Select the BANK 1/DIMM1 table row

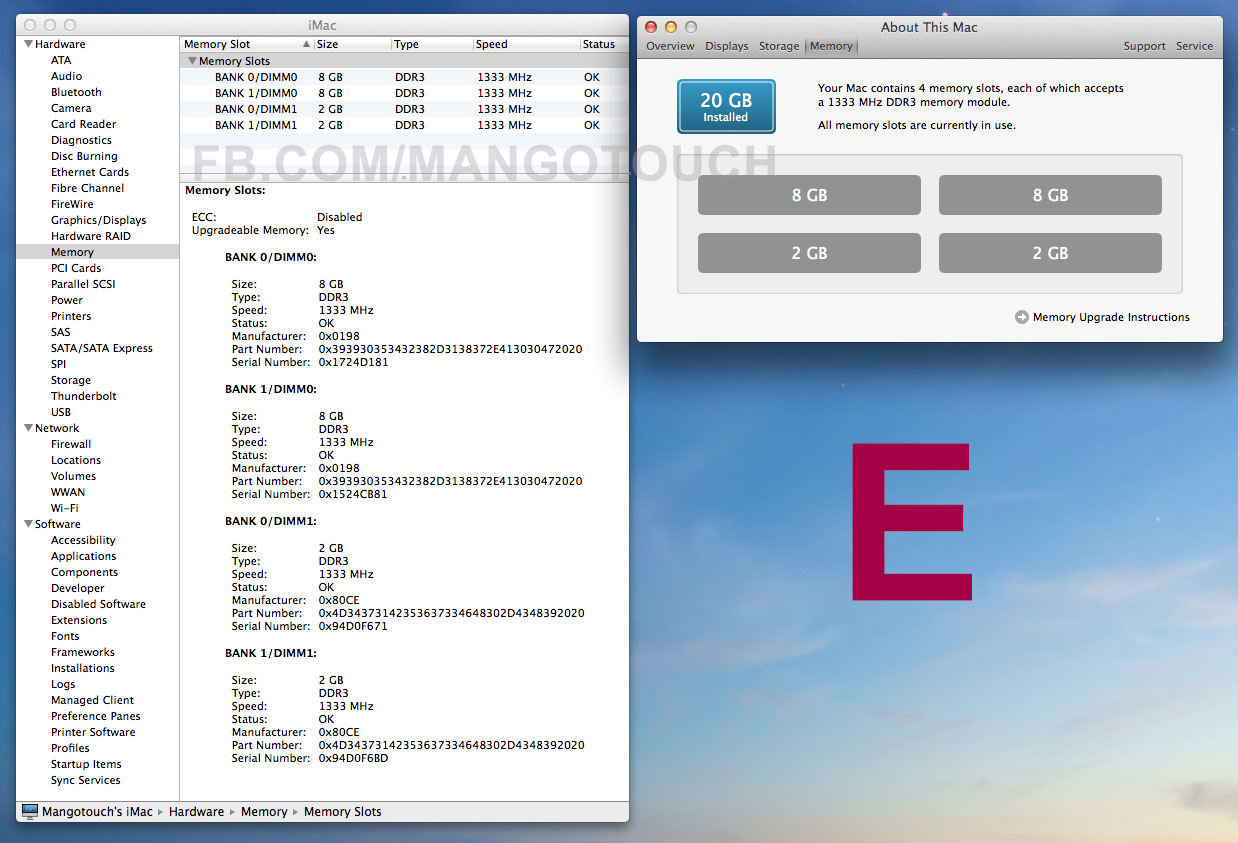tap(404, 125)
